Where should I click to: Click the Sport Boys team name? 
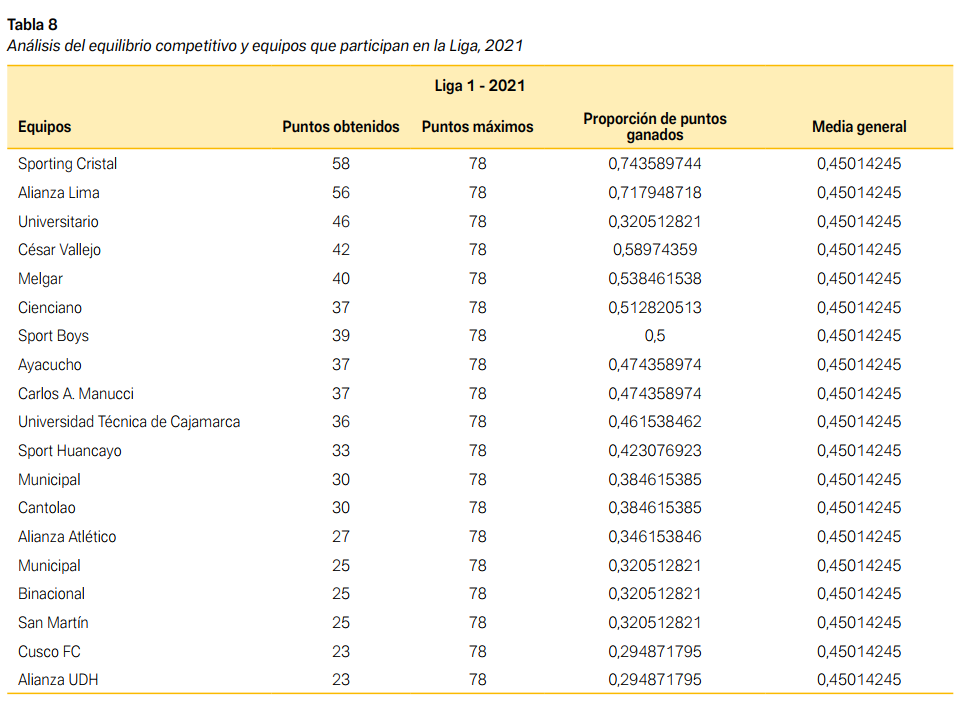(x=53, y=336)
